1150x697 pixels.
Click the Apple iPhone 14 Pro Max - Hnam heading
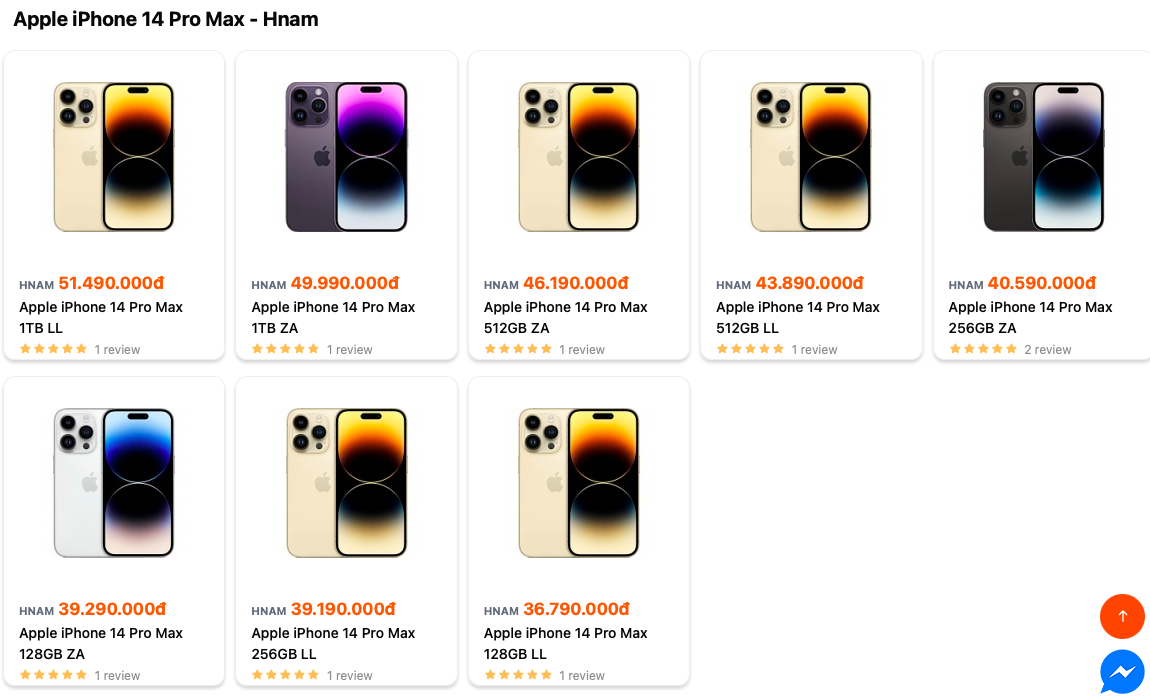[x=166, y=19]
